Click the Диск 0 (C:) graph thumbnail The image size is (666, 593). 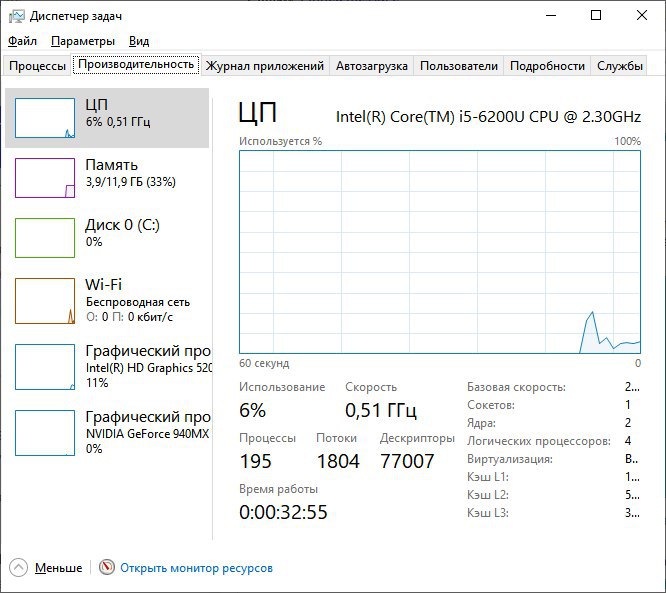pos(45,238)
